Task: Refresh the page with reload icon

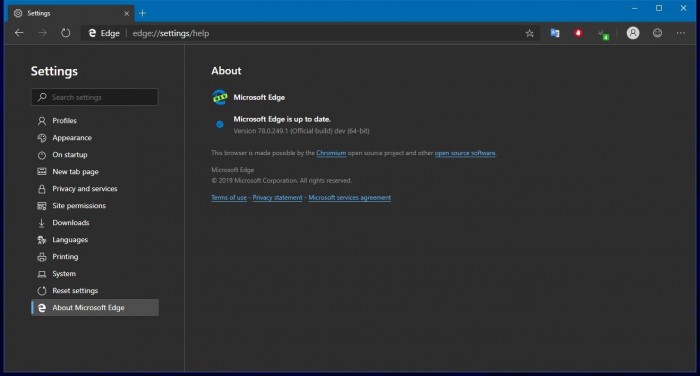Action: coord(66,33)
